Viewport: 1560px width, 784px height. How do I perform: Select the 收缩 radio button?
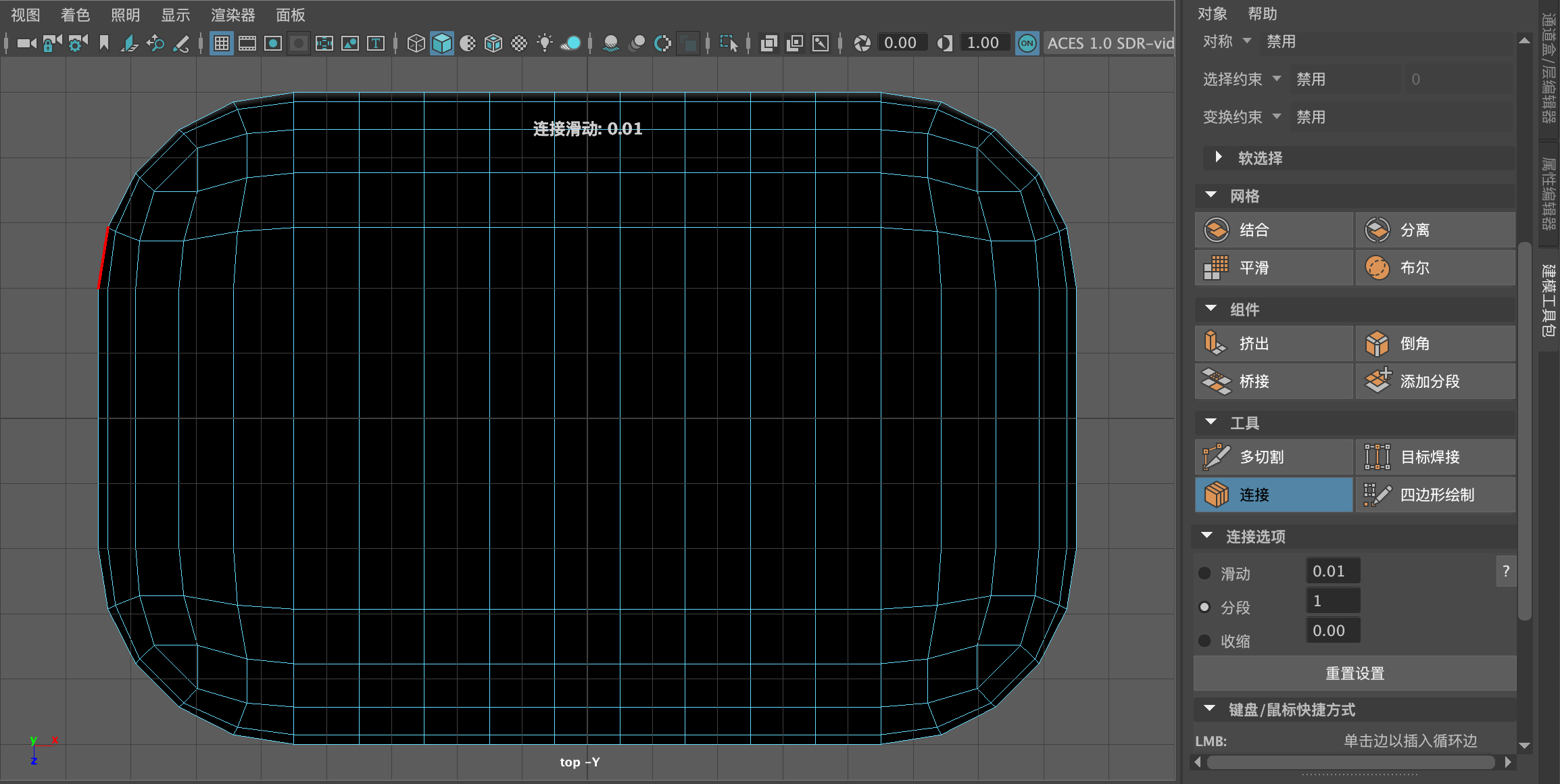click(x=1204, y=641)
